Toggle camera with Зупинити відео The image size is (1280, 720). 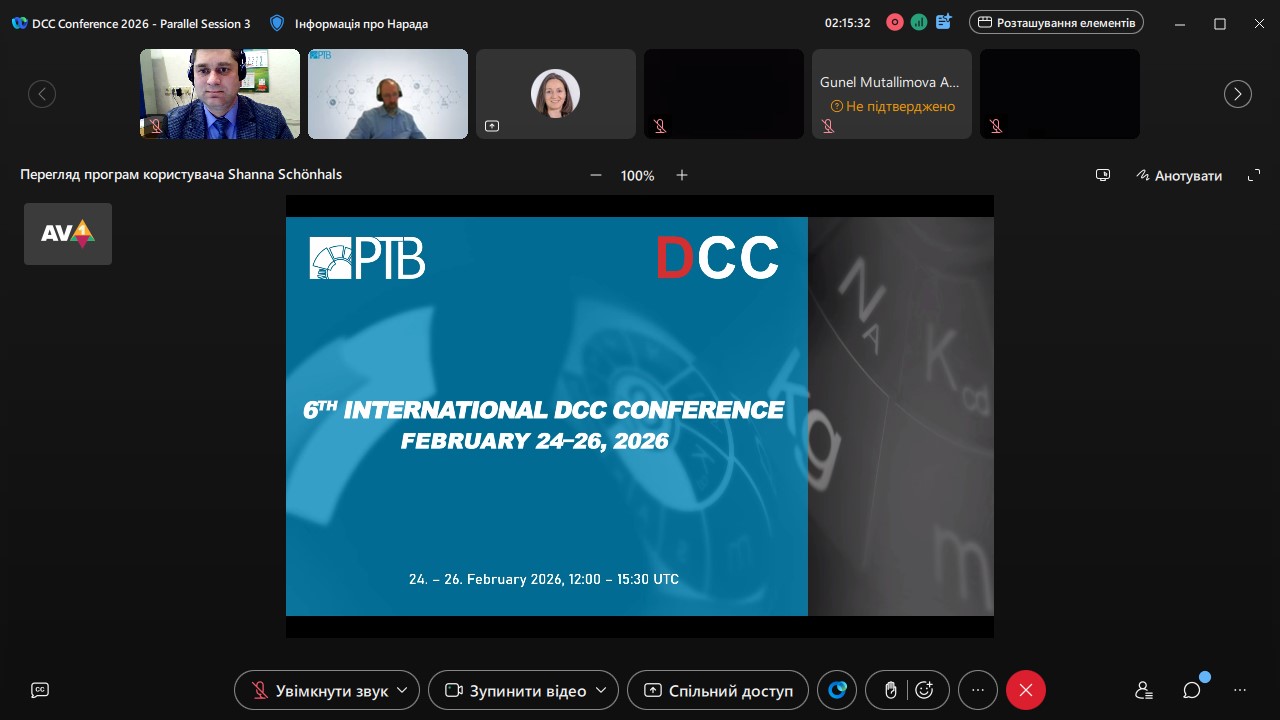click(x=515, y=690)
